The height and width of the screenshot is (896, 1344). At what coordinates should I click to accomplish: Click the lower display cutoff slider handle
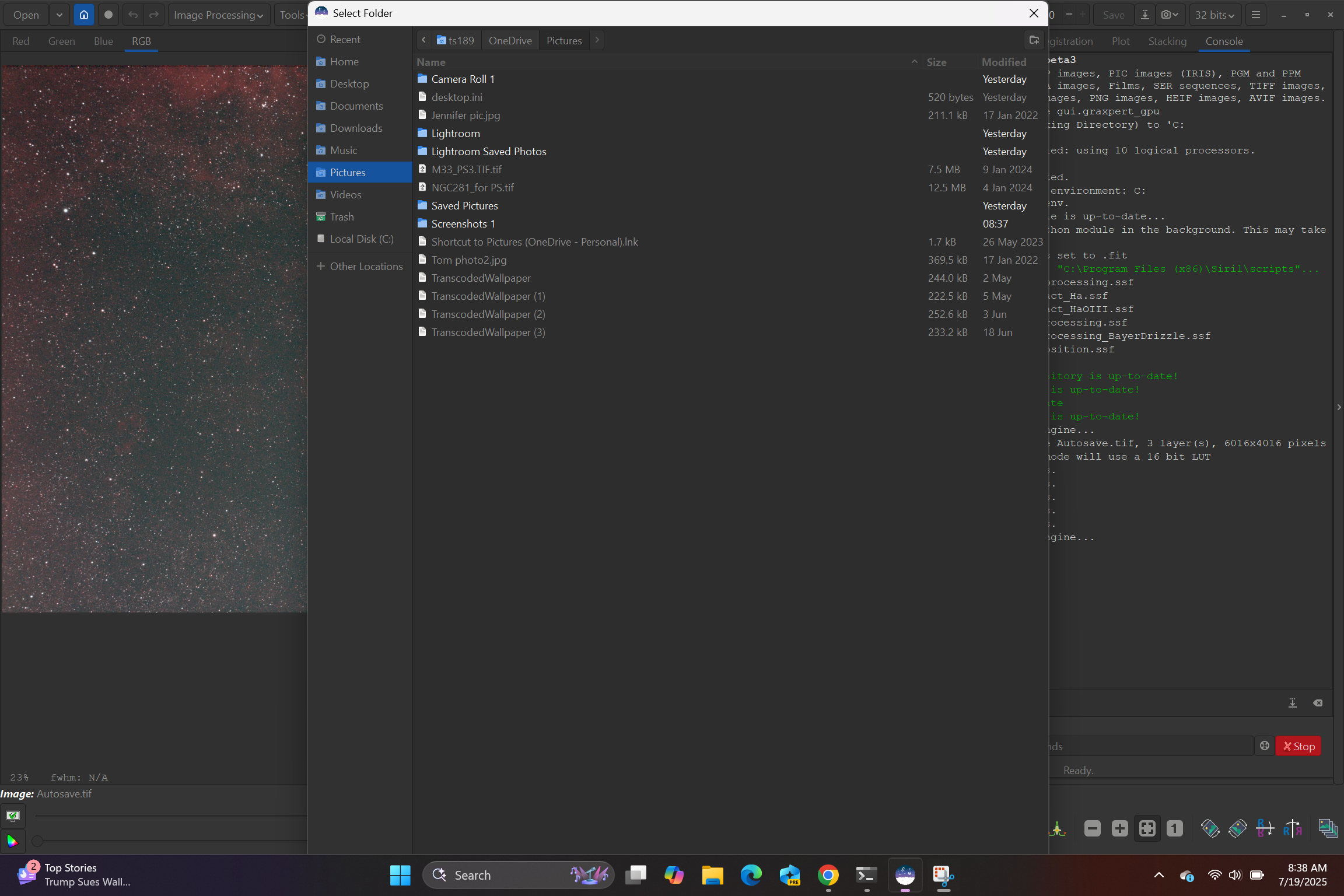tap(37, 841)
